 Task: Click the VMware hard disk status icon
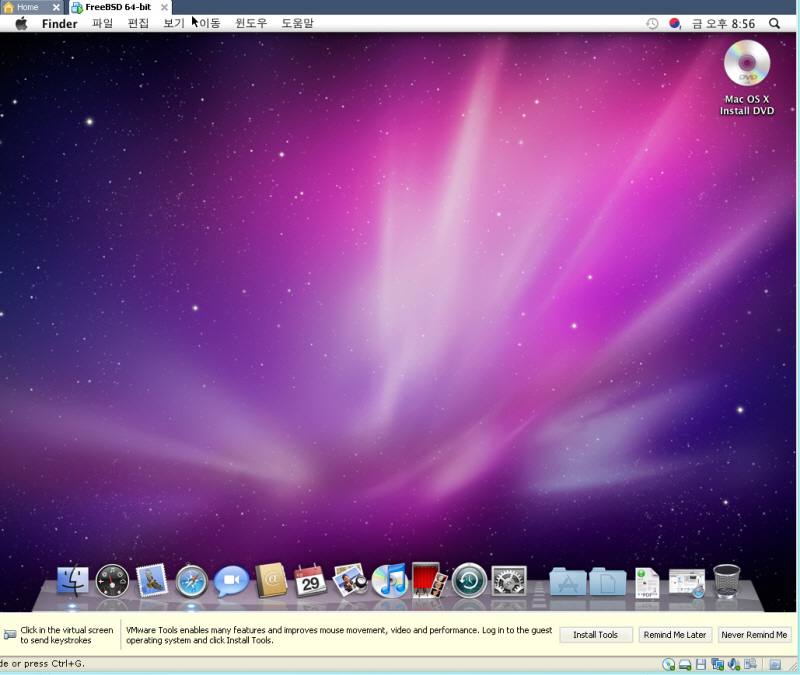pyautogui.click(x=685, y=664)
